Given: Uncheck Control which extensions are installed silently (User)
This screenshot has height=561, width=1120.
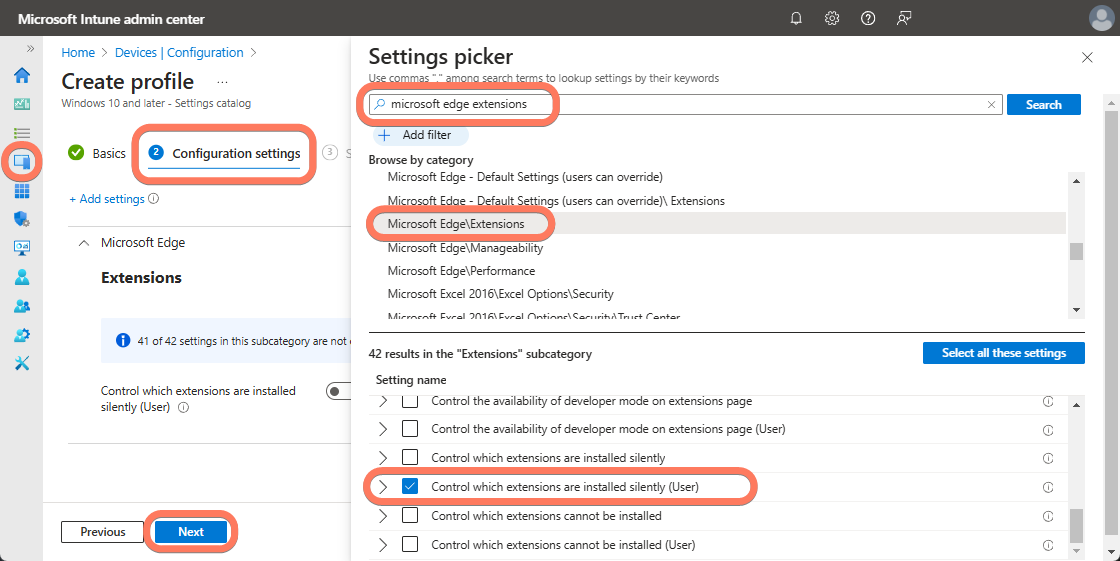Looking at the screenshot, I should (410, 487).
